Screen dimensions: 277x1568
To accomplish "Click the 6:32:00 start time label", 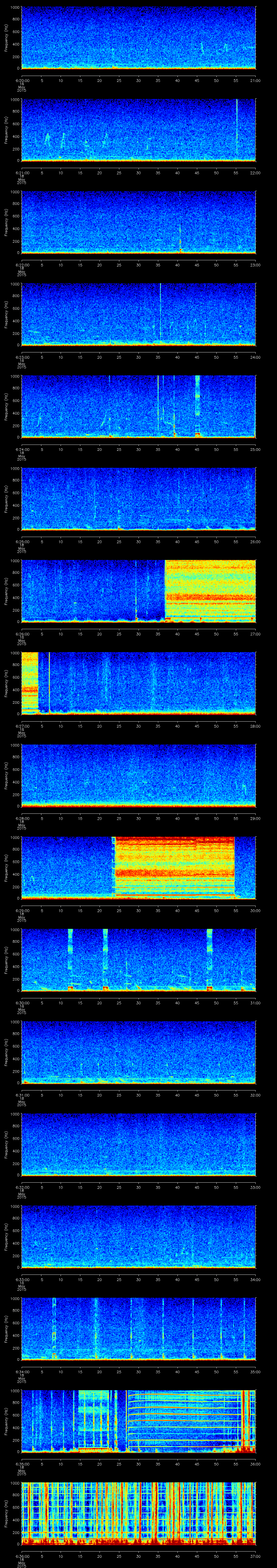I will [x=22, y=1187].
